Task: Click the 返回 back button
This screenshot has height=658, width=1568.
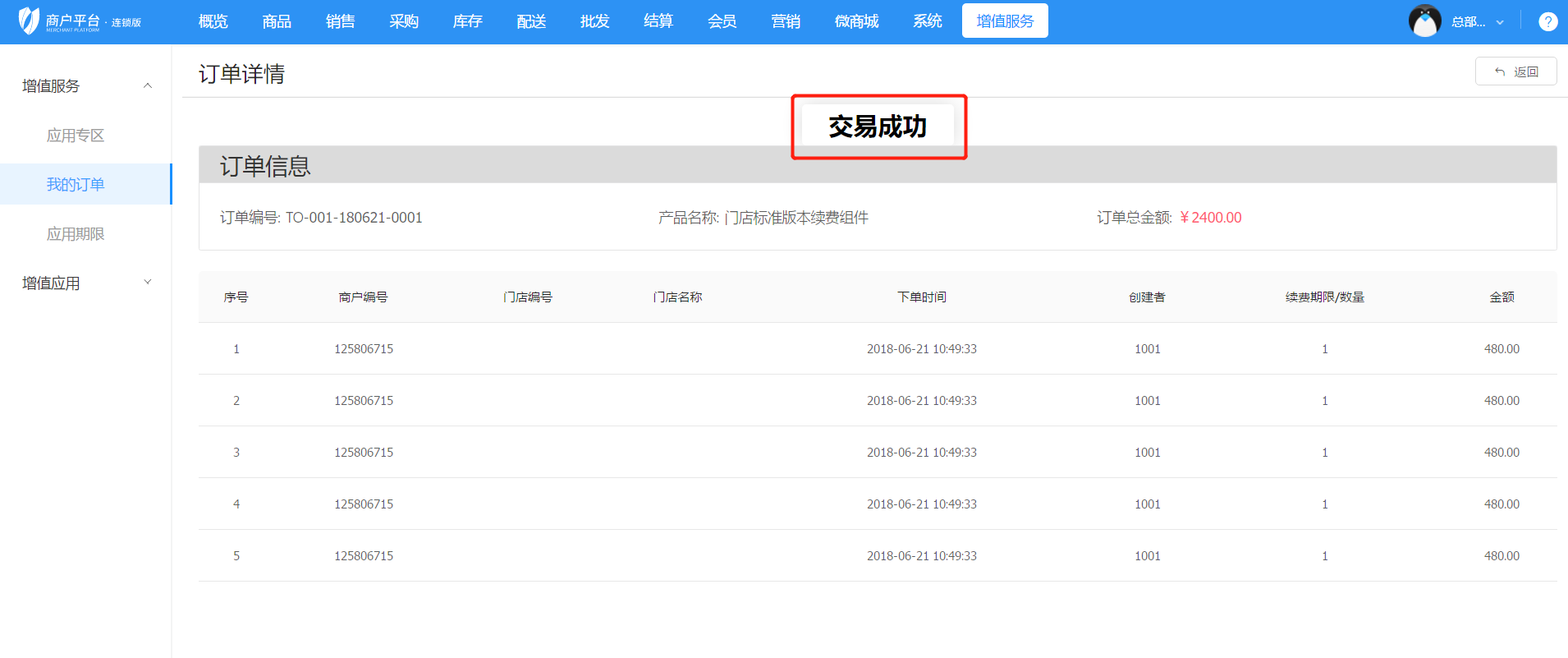Action: pyautogui.click(x=1515, y=71)
